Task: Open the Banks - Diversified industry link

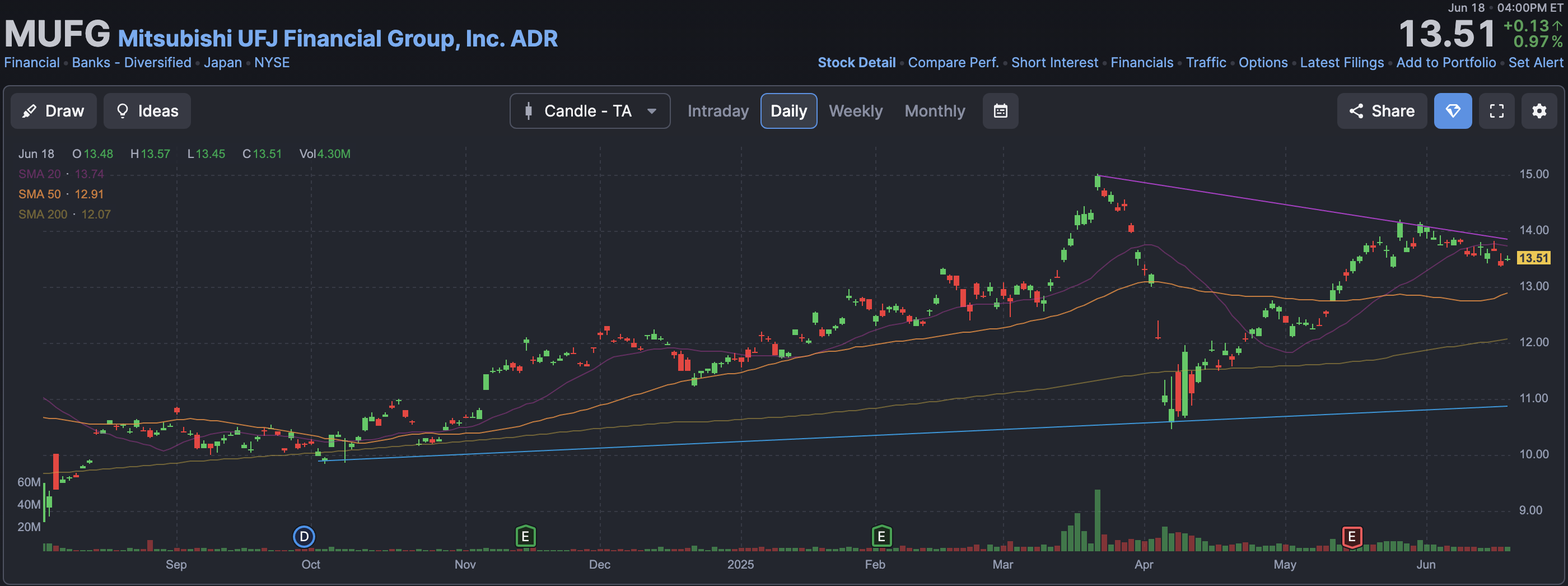Action: 132,63
